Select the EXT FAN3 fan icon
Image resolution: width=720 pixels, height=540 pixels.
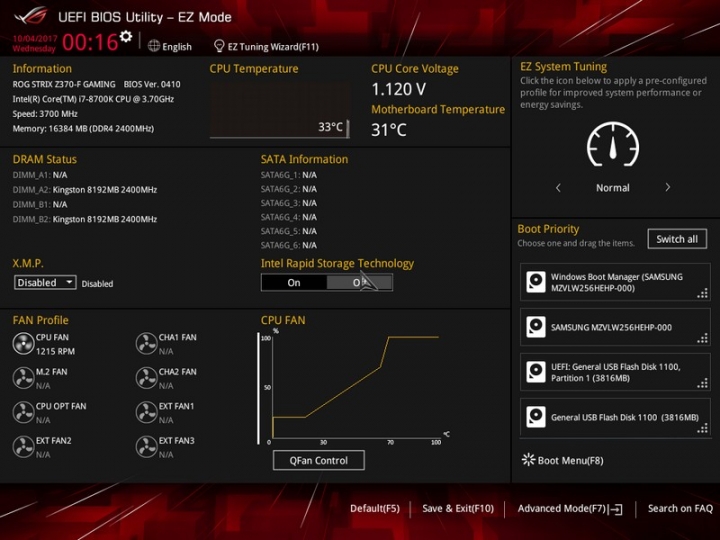click(146, 447)
